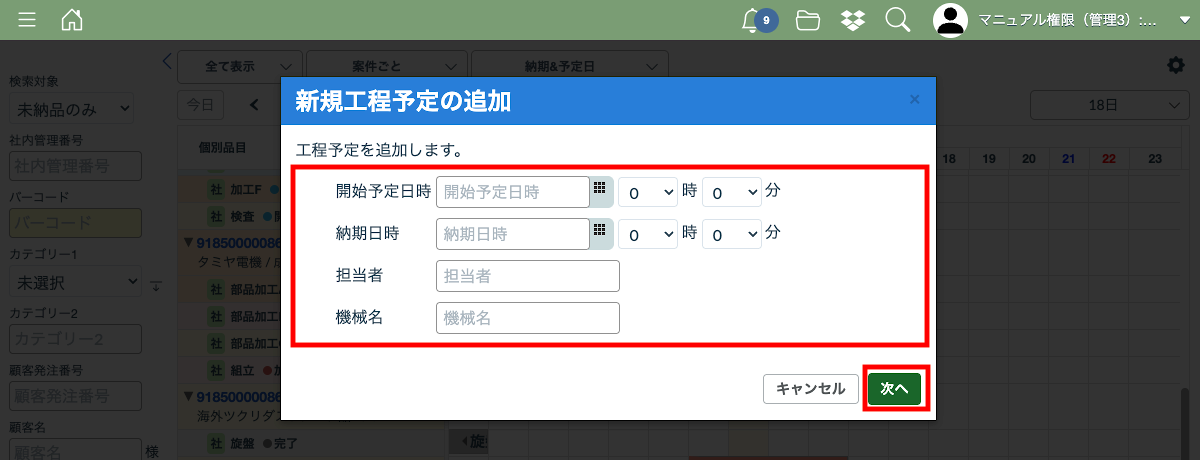Viewport: 1200px width, 460px height.
Task: Close the 新規工程予定の追加 dialog
Action: point(914,100)
